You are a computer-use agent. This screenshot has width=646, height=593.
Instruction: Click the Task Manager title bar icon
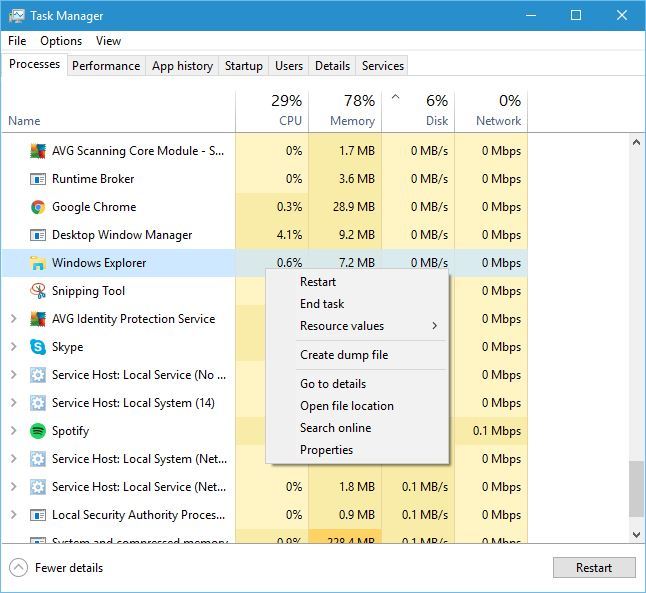[16, 16]
